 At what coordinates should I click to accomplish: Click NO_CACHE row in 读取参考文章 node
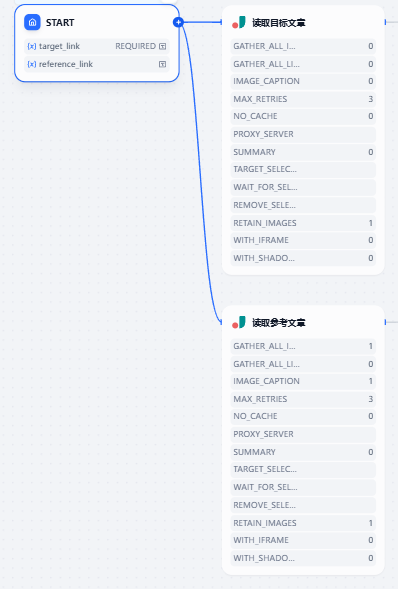tap(303, 416)
